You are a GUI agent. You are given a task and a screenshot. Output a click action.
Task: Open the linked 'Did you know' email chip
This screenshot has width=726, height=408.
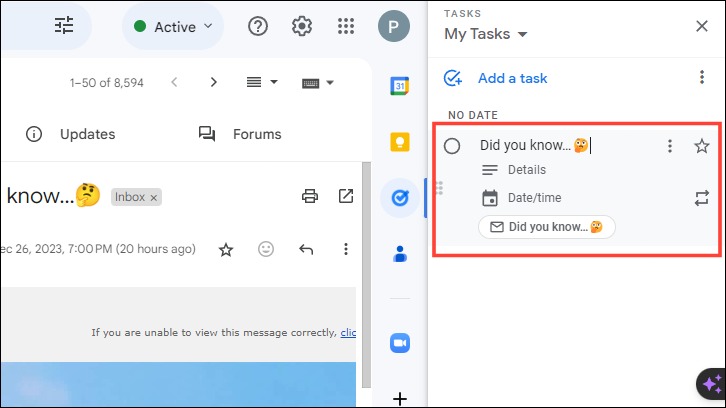(547, 227)
